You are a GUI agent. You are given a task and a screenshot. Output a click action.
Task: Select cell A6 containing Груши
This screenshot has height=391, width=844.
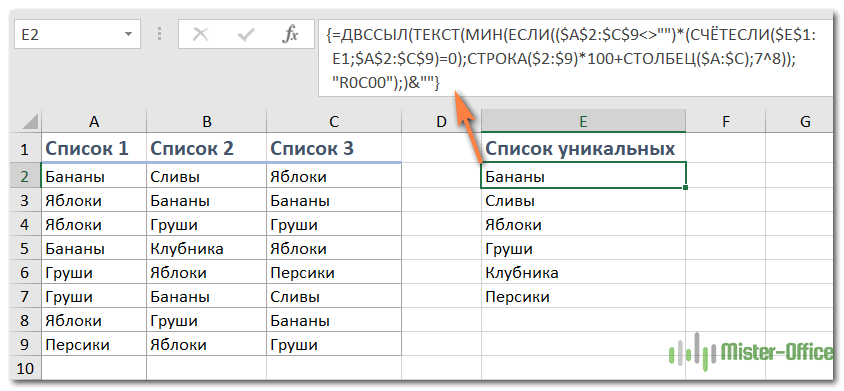coord(94,273)
